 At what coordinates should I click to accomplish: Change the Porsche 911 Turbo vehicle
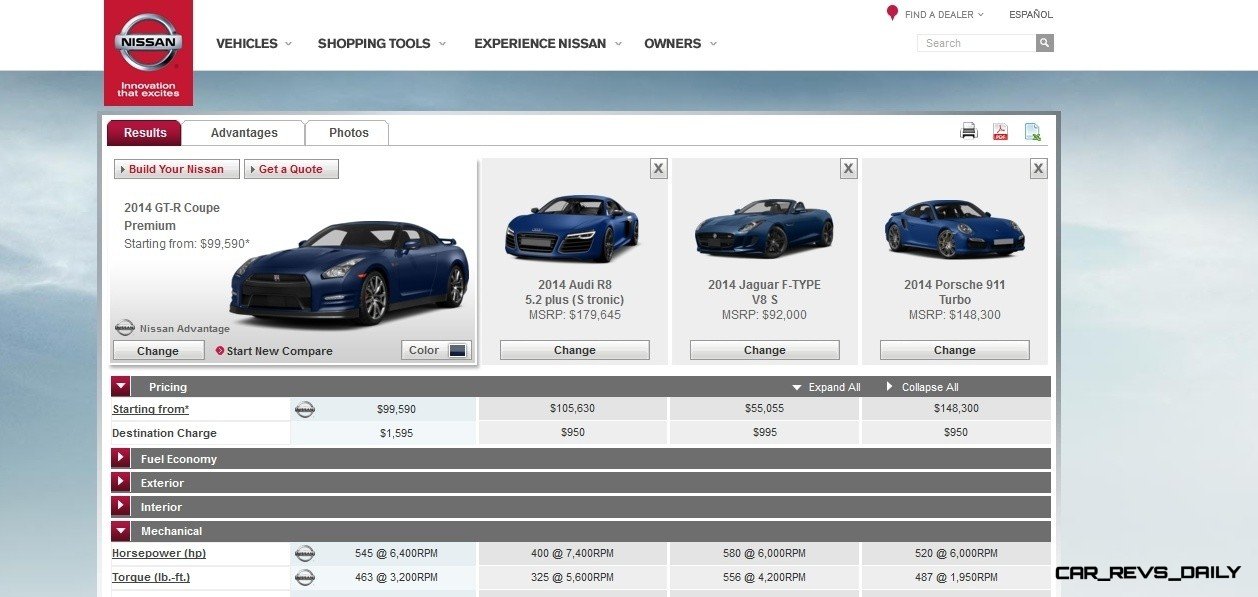tap(955, 350)
